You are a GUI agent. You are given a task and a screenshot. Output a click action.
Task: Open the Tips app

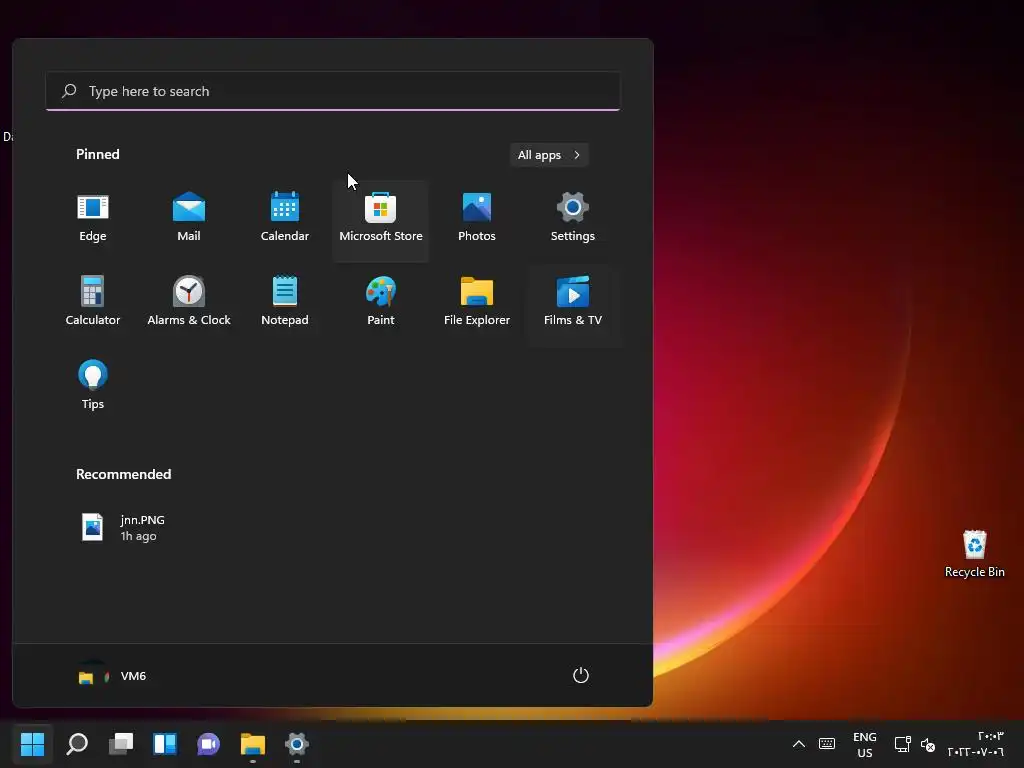pyautogui.click(x=93, y=385)
